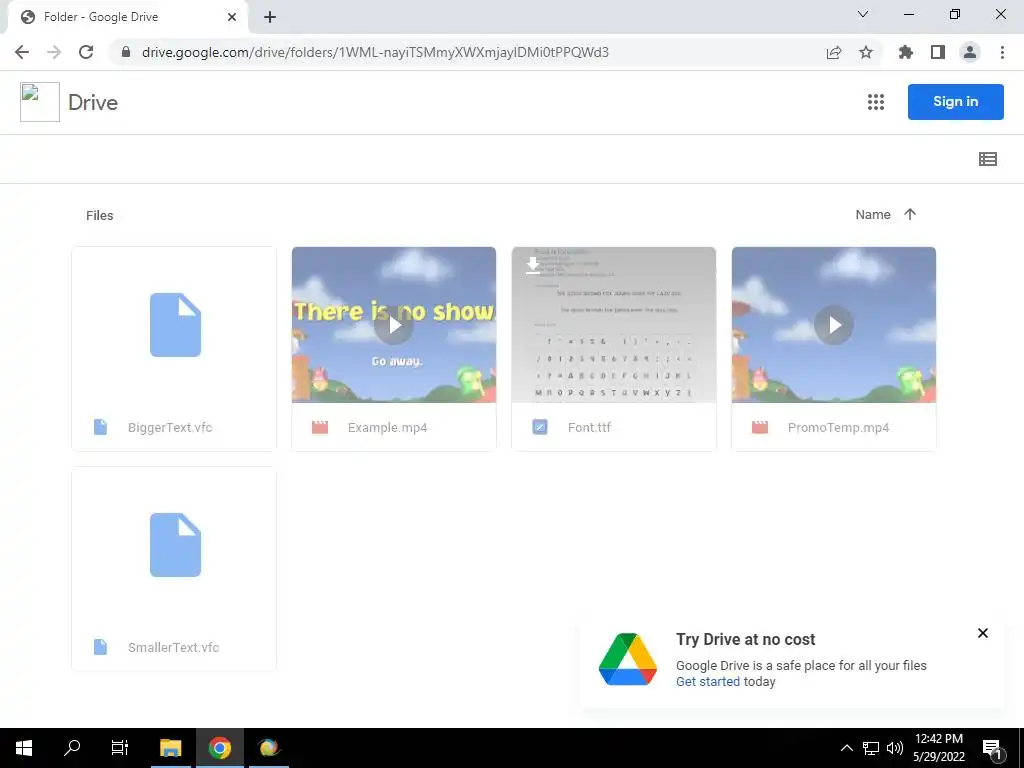Viewport: 1024px width, 768px height.
Task: Open the Chrome three-dot menu
Action: [1002, 52]
